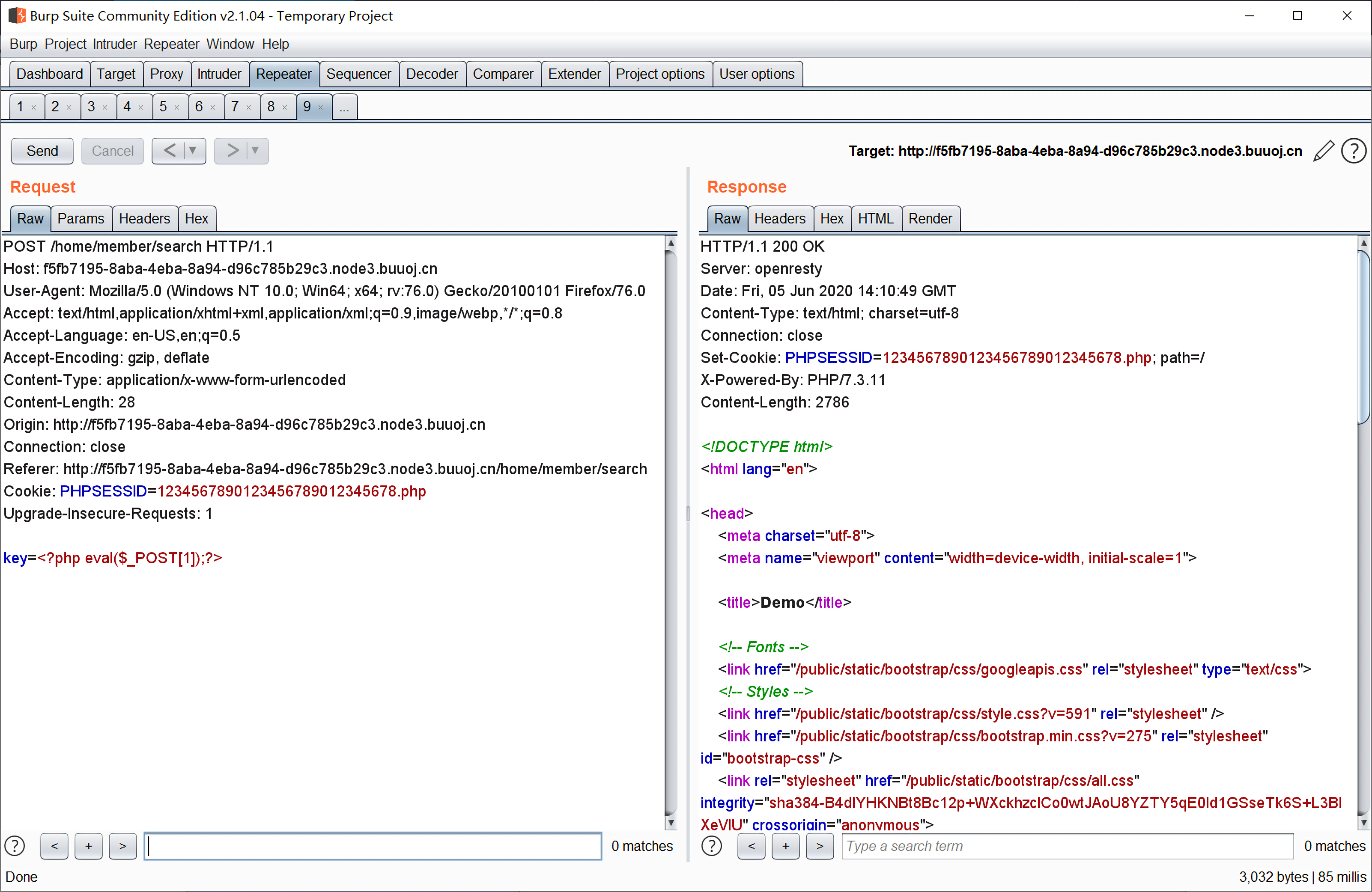Show request Hex view

pyautogui.click(x=197, y=219)
